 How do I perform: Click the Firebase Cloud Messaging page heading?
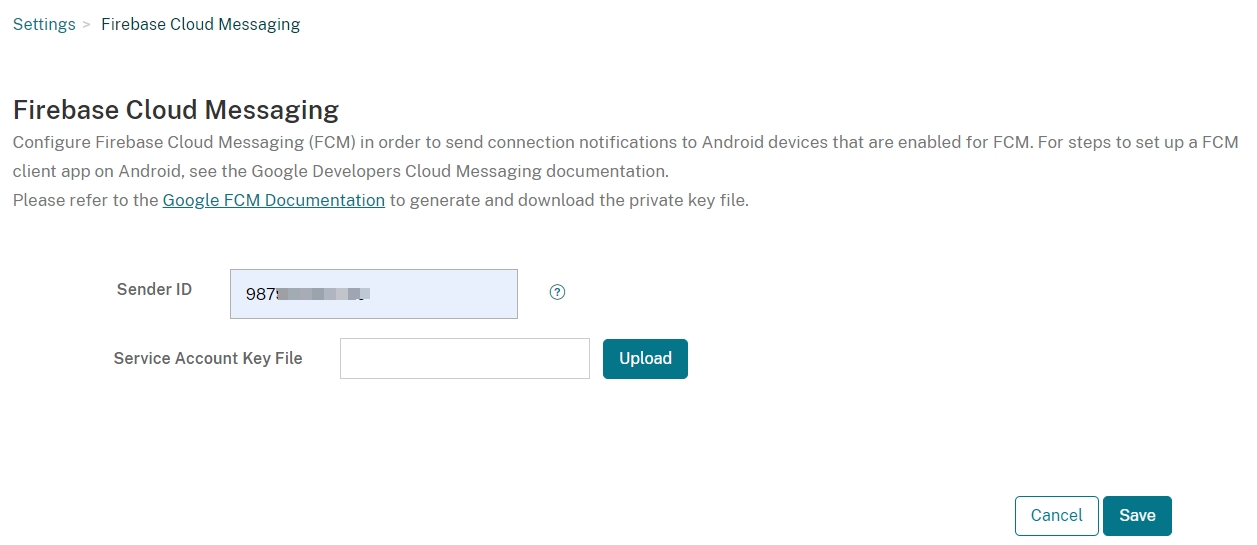[176, 109]
